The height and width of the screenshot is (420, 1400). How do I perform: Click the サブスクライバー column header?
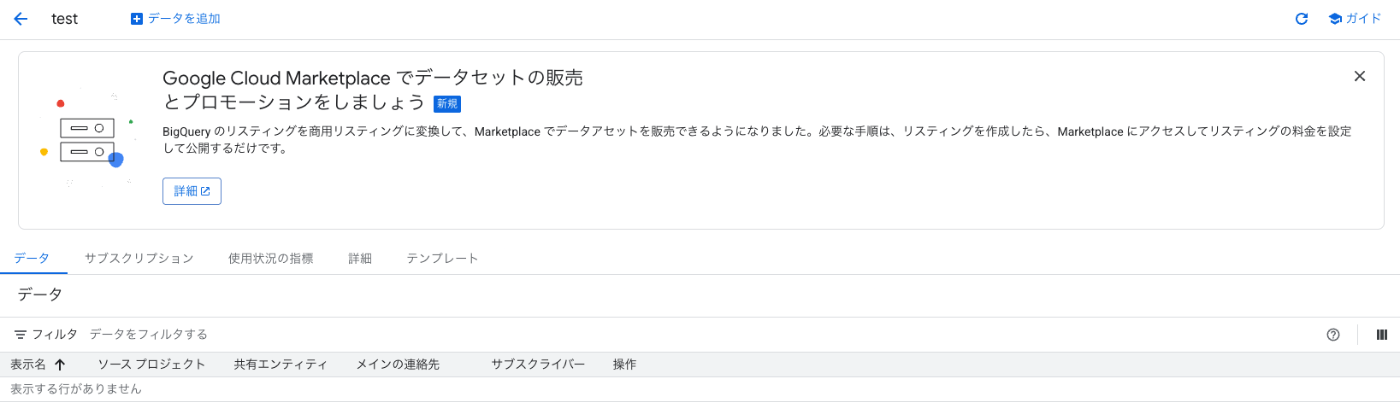coord(538,364)
